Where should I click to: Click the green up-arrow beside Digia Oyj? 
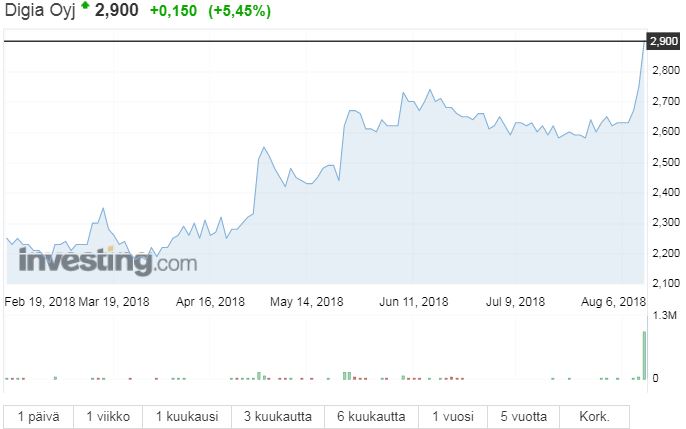(x=85, y=7)
